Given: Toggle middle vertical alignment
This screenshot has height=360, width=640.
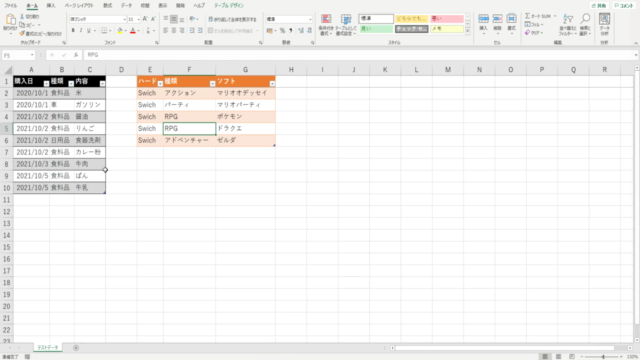Looking at the screenshot, I should 174,19.
